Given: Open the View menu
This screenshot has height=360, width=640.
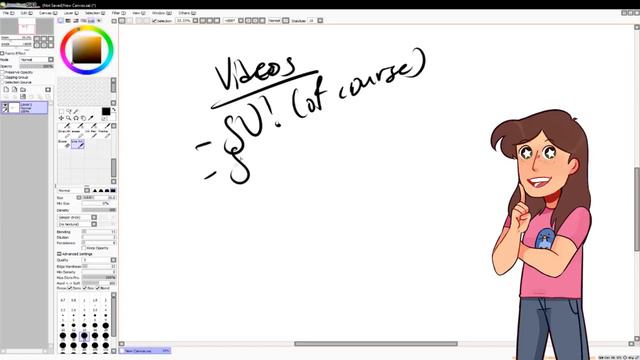Looking at the screenshot, I should tap(138, 13).
